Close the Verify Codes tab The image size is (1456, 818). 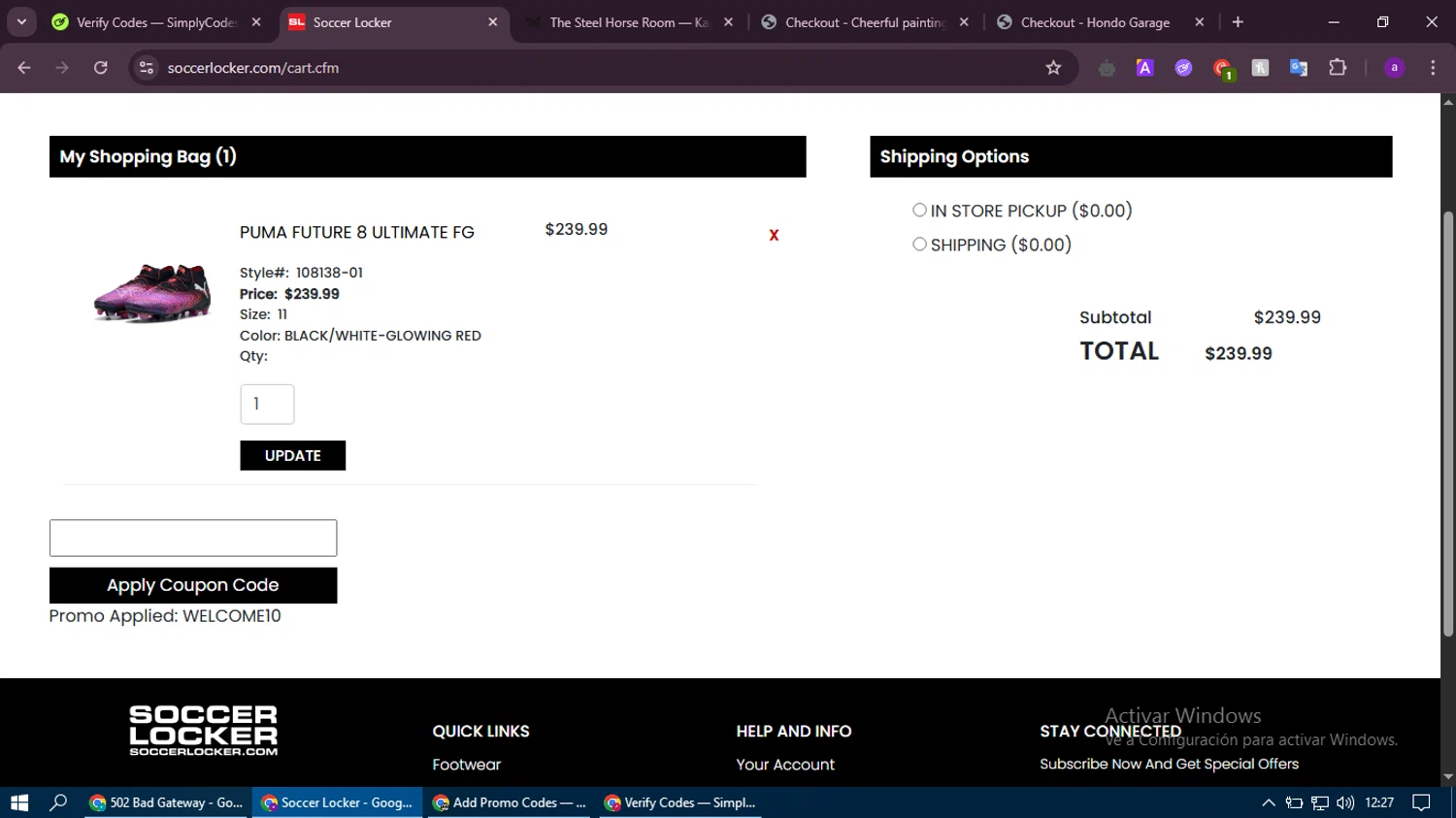(x=256, y=22)
